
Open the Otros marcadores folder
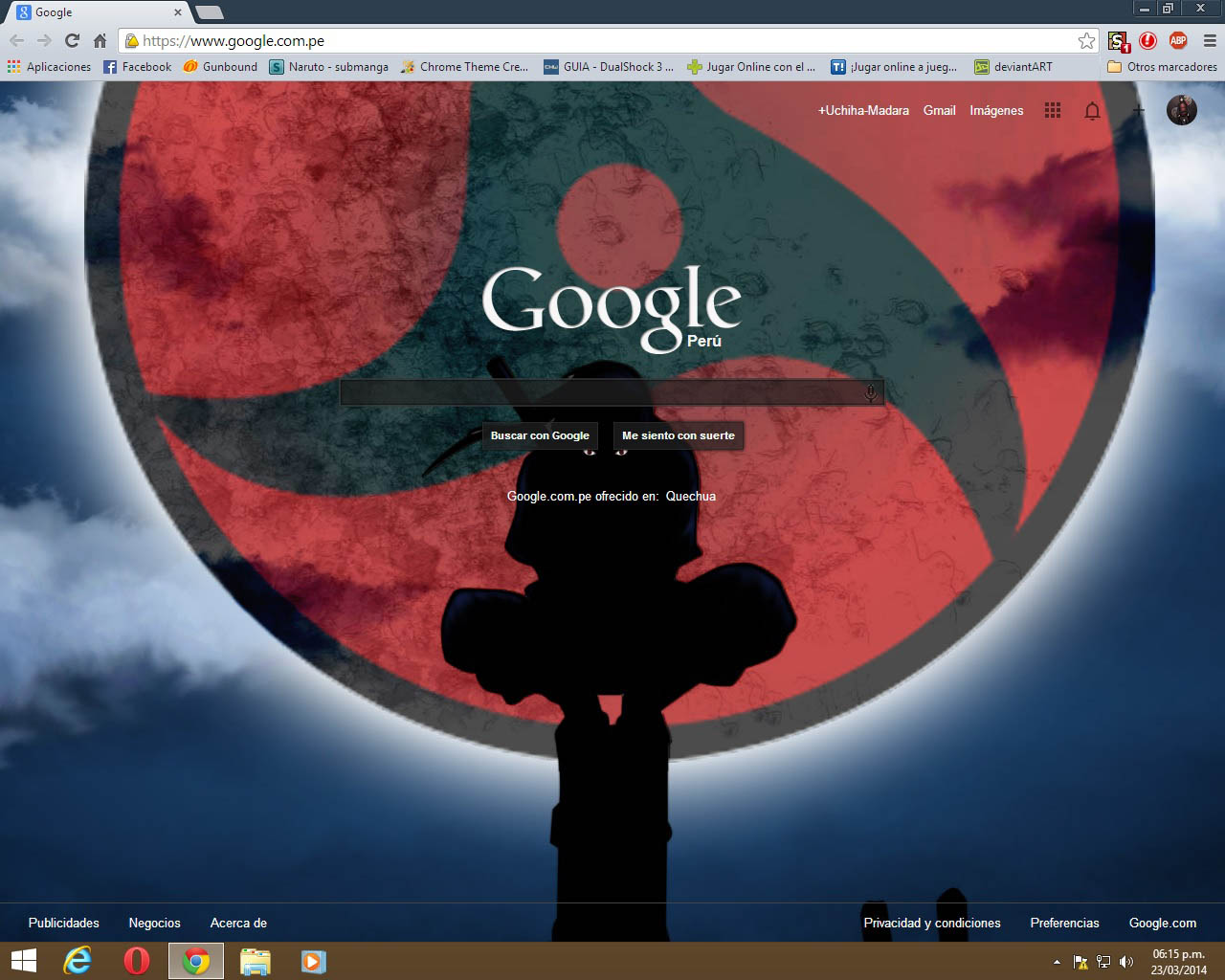click(x=1161, y=67)
